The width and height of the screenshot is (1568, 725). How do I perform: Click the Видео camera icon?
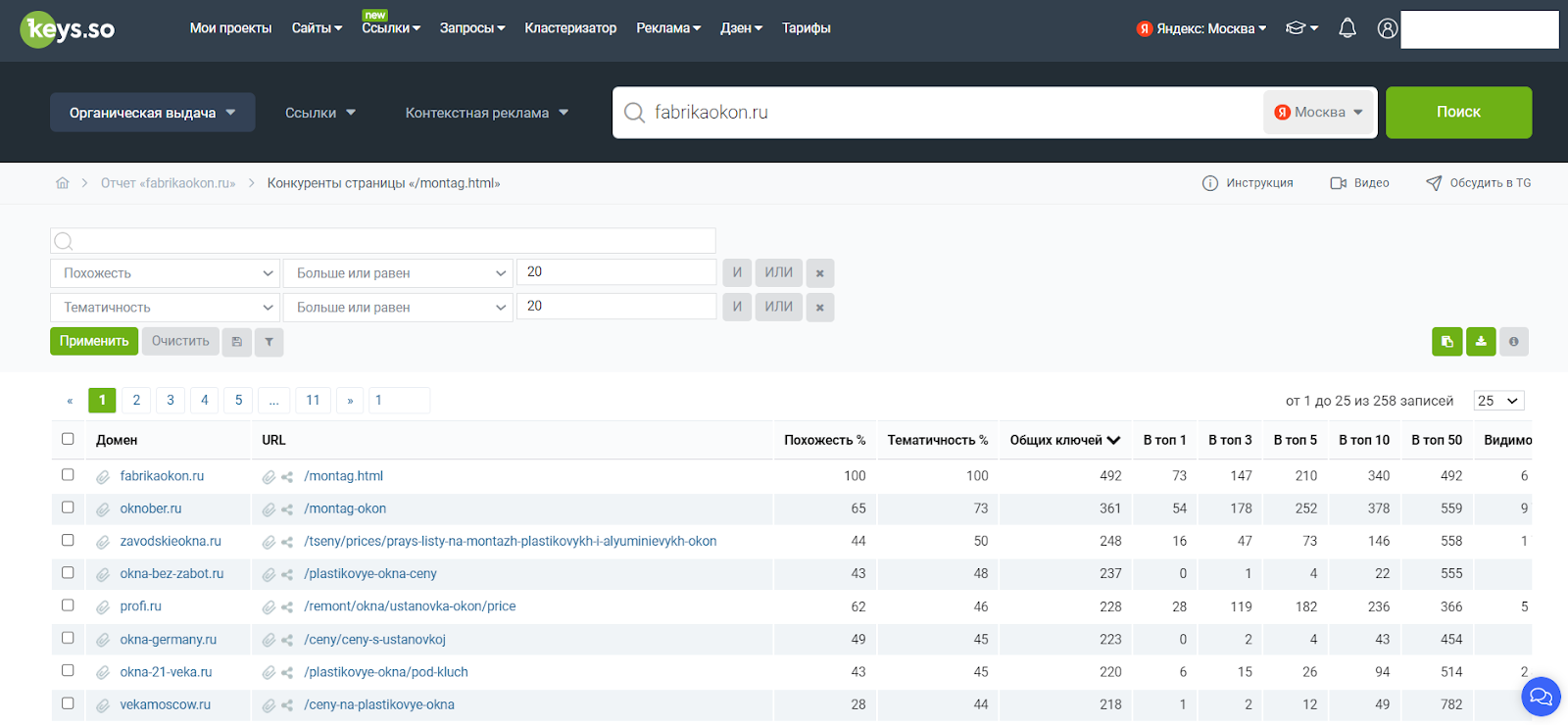[1338, 183]
